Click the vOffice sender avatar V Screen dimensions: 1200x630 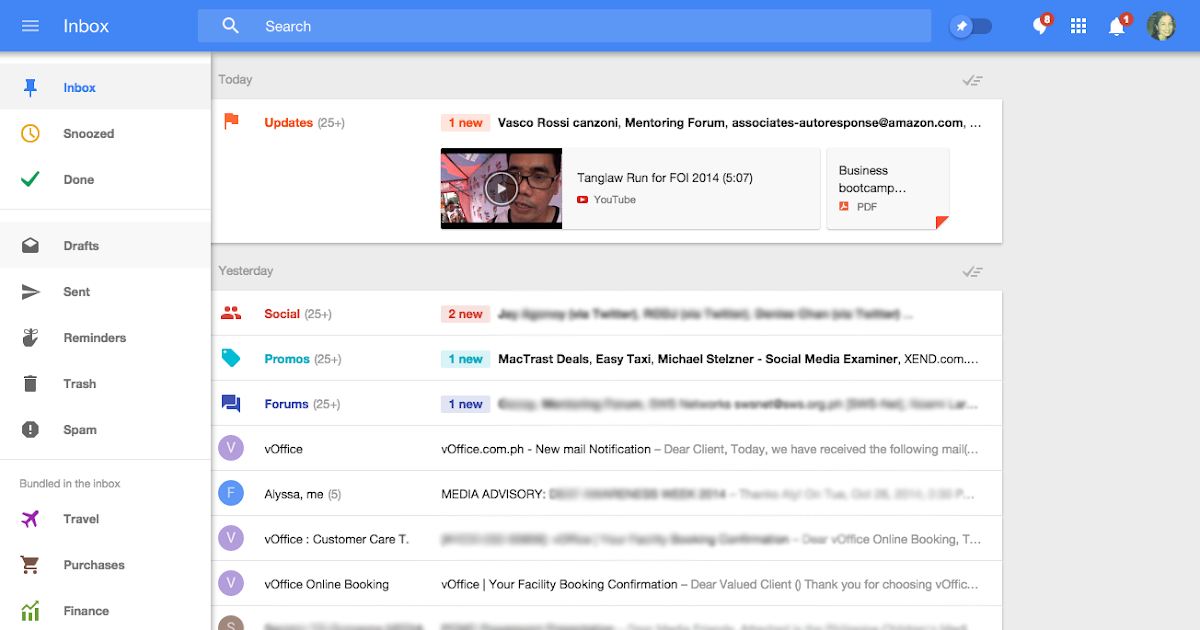tap(231, 449)
